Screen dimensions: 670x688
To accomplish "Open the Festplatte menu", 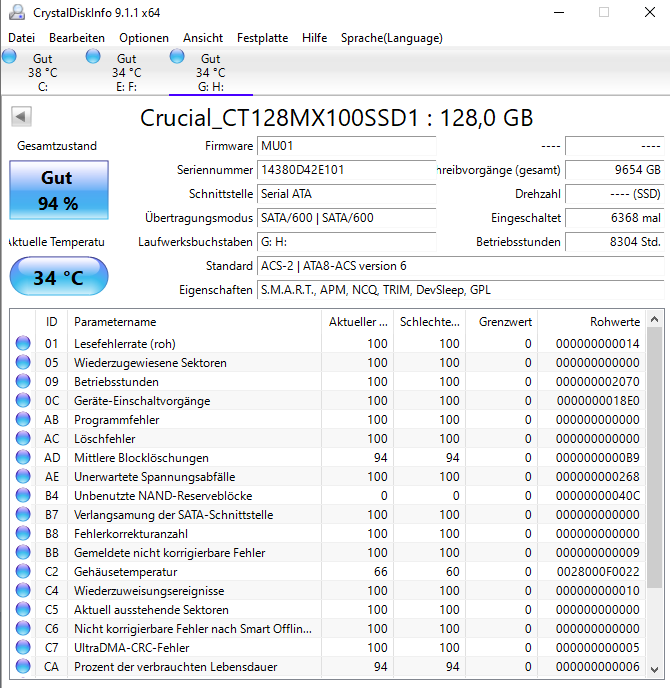I will 262,38.
